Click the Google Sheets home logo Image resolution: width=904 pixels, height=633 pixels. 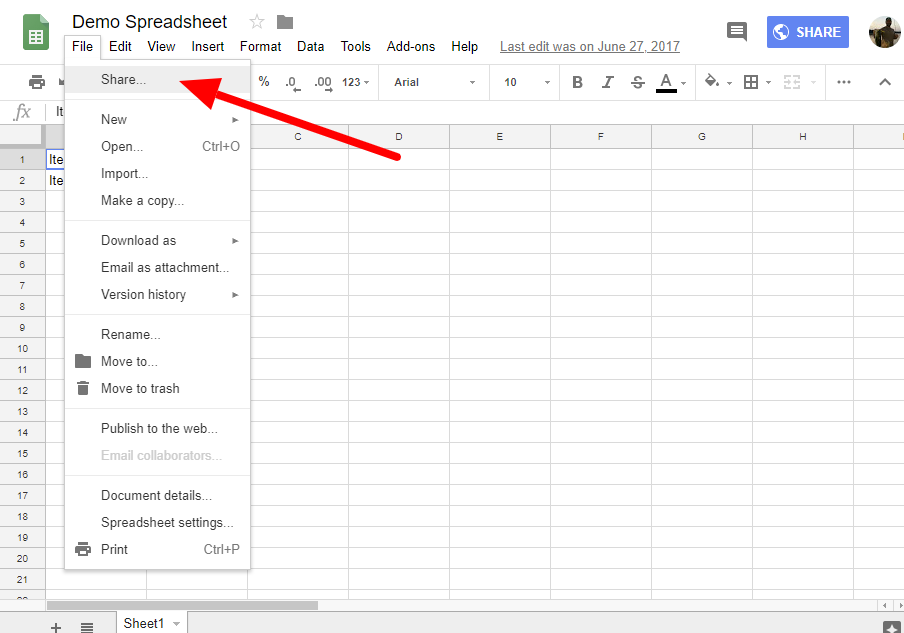coord(36,32)
